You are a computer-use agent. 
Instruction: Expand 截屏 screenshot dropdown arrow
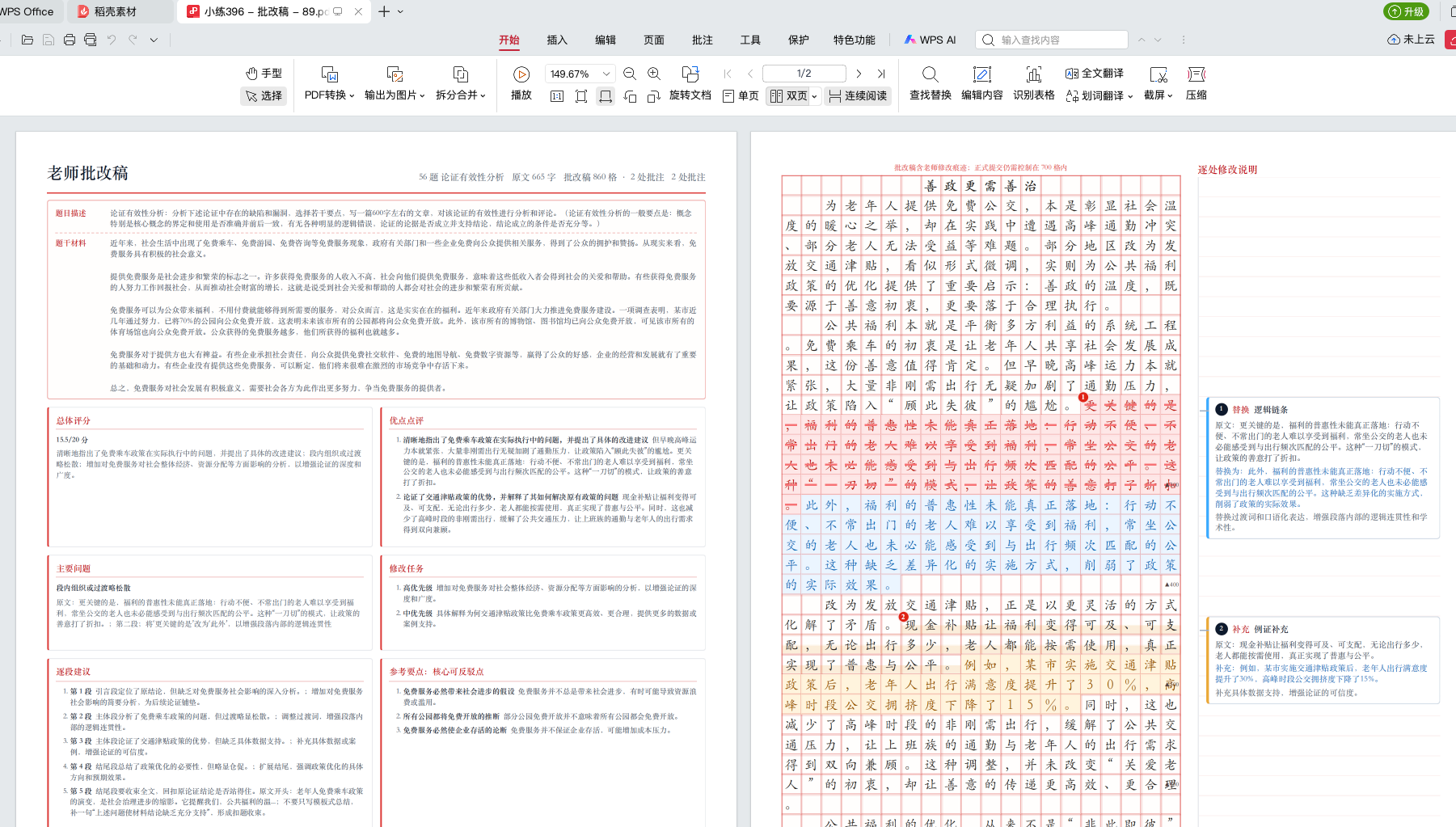click(1170, 95)
